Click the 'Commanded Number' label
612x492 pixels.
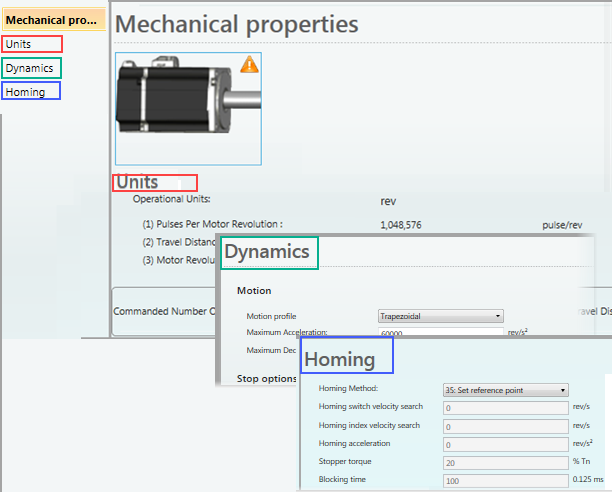pos(164,311)
